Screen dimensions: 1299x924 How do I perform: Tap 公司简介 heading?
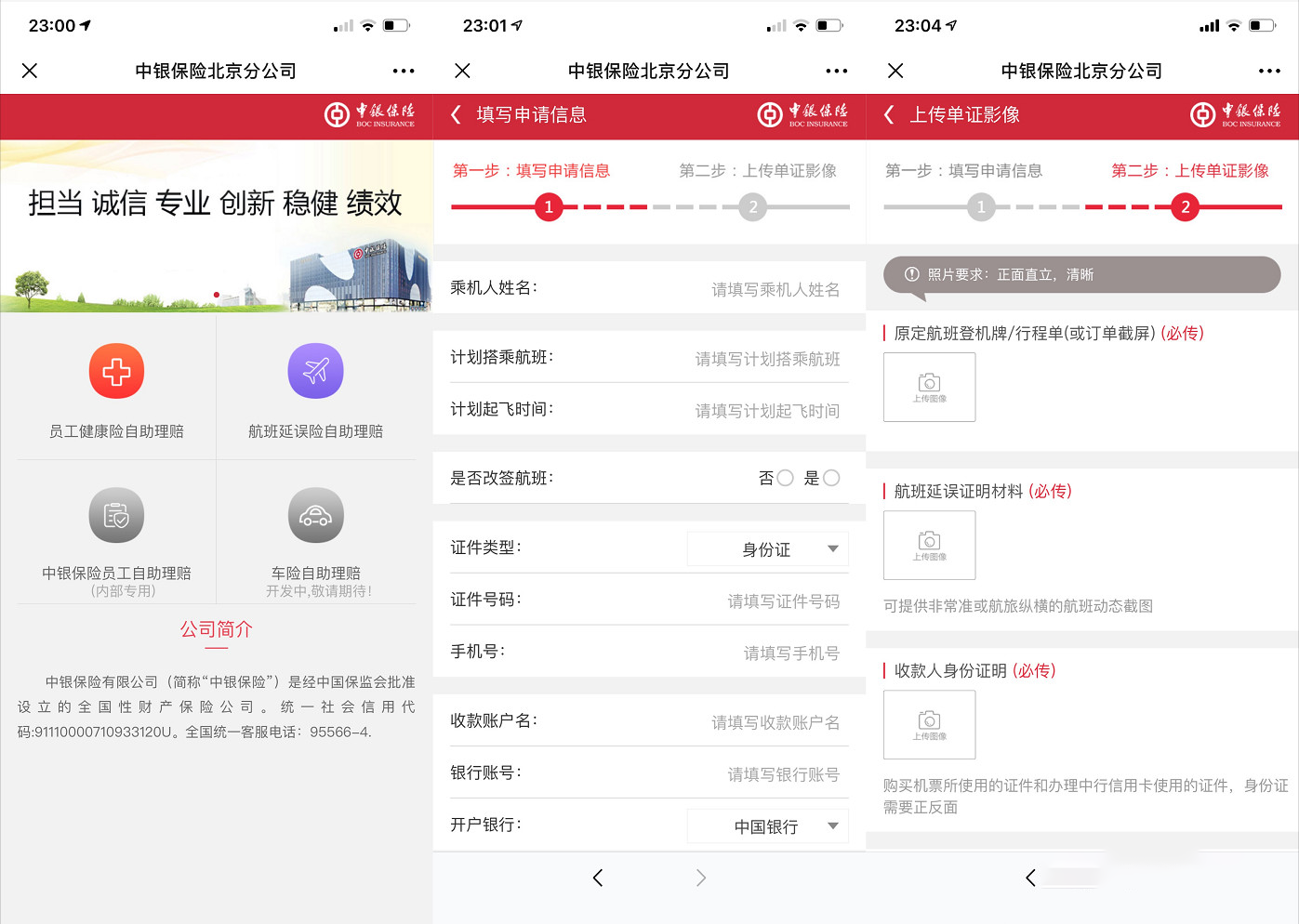click(216, 629)
